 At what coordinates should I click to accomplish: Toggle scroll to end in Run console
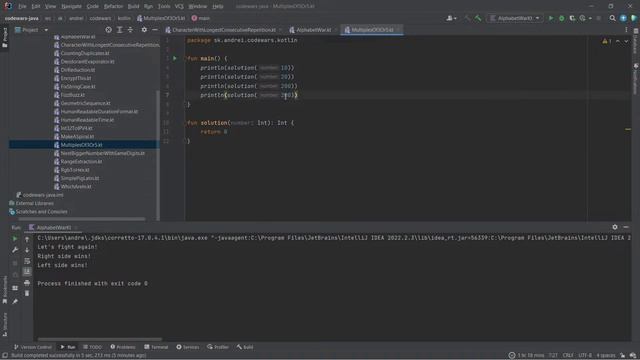coord(27,271)
